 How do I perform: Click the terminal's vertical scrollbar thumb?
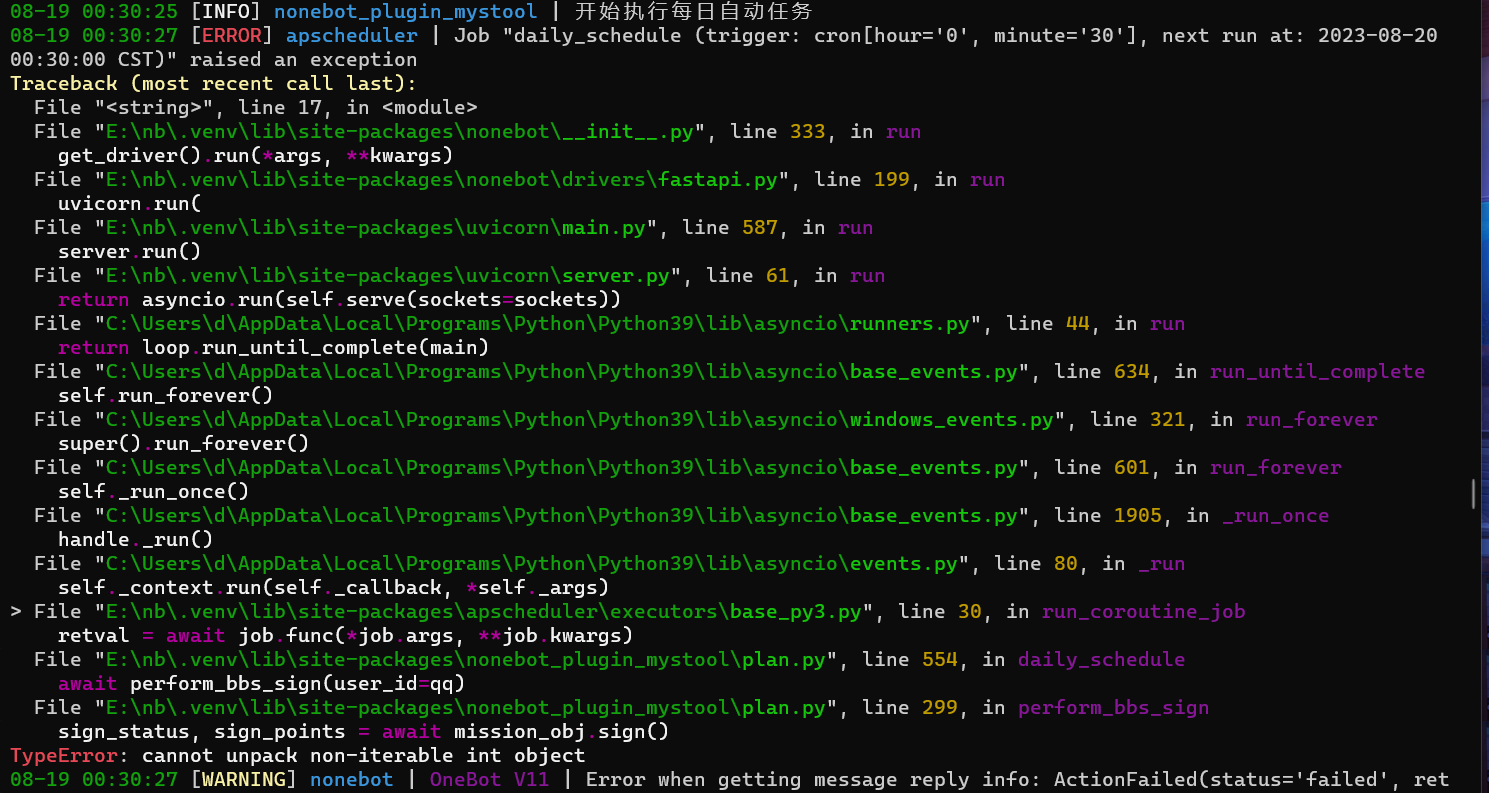1473,494
